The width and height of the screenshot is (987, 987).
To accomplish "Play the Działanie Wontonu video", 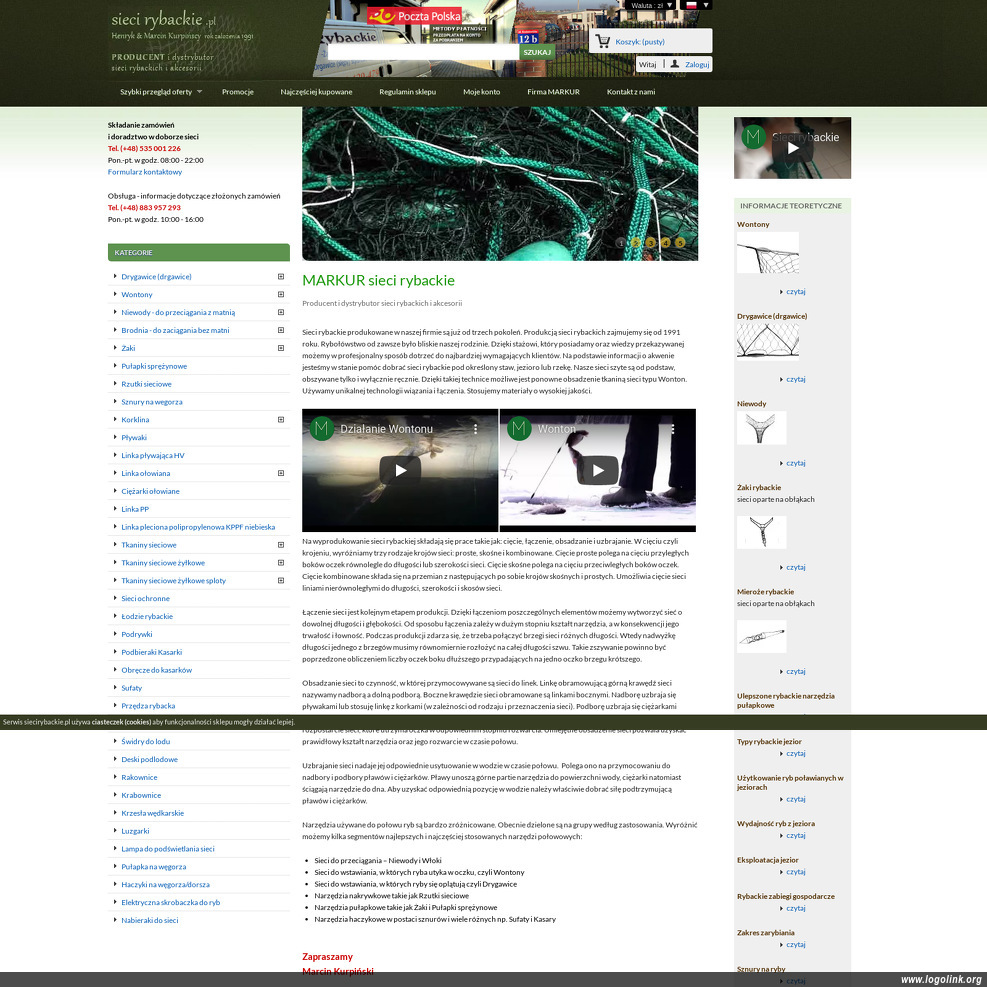I will point(400,470).
